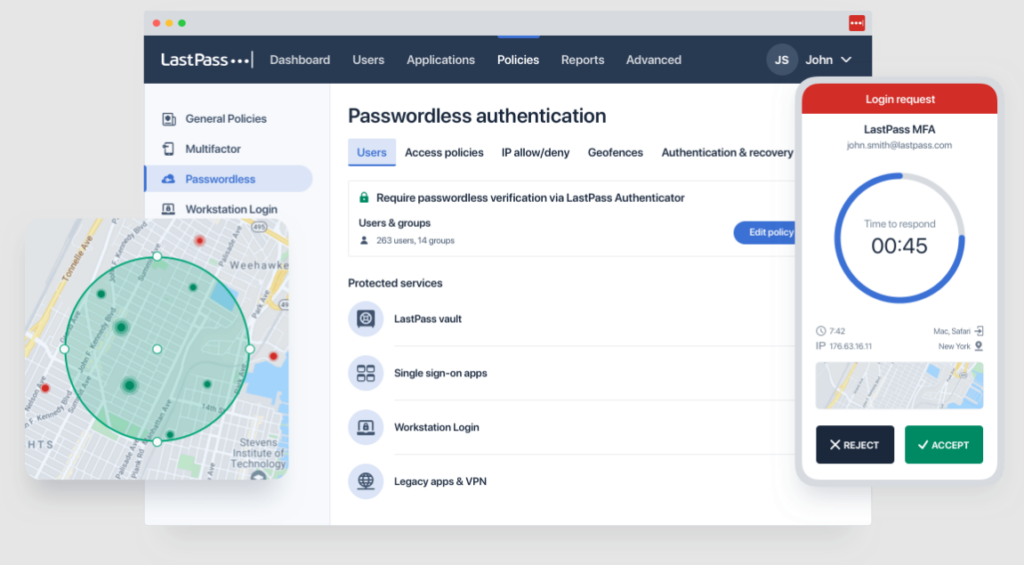Select Multifactor in sidebar
This screenshot has width=1024, height=565.
point(213,149)
